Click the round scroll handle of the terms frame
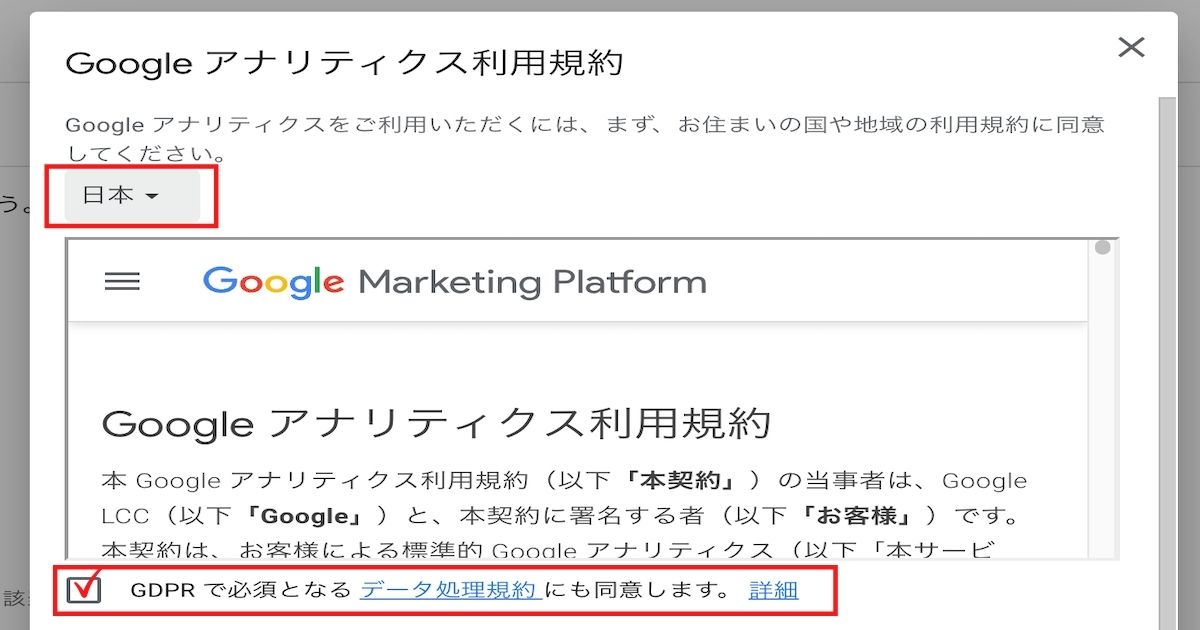The width and height of the screenshot is (1200, 630). (1103, 247)
